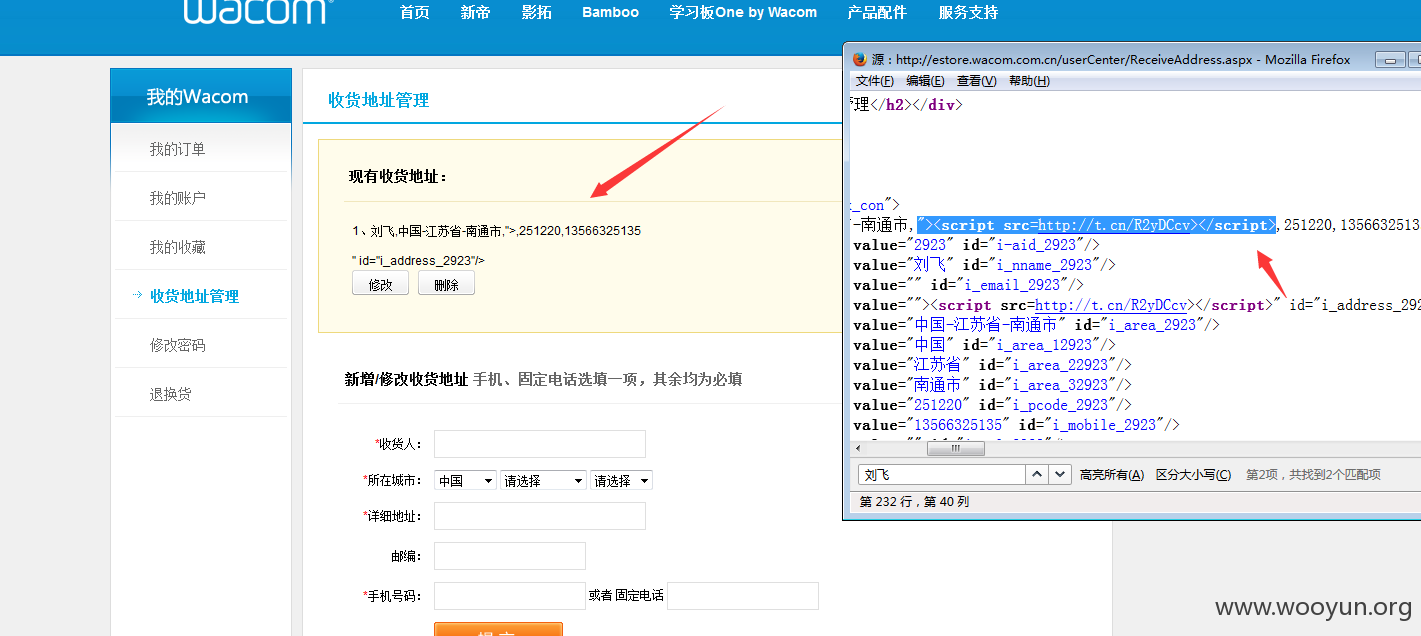Screen dimensions: 1421x636
Task: Focus the 邮编 input field
Action: [x=510, y=556]
